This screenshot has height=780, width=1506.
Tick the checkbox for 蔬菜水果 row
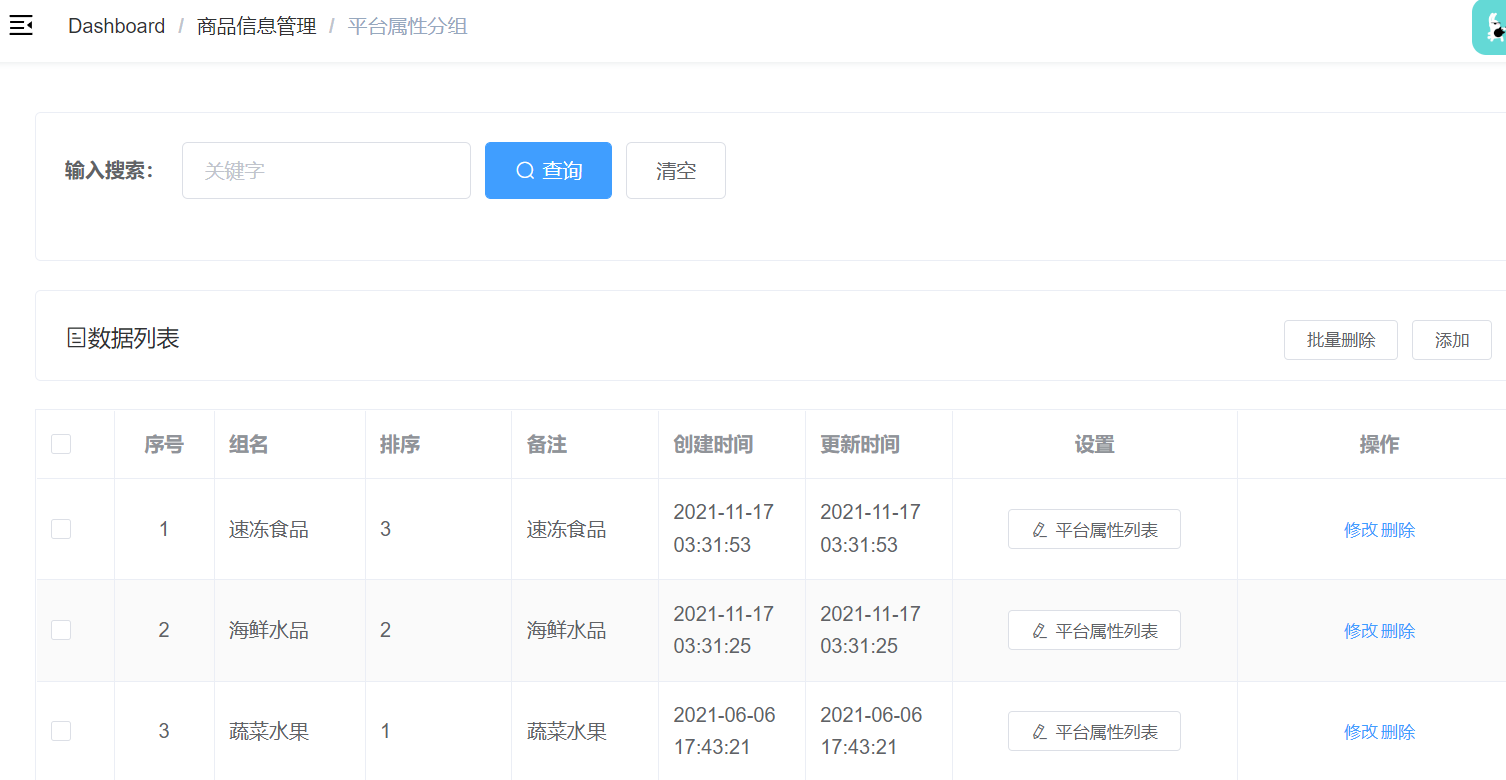click(x=61, y=731)
